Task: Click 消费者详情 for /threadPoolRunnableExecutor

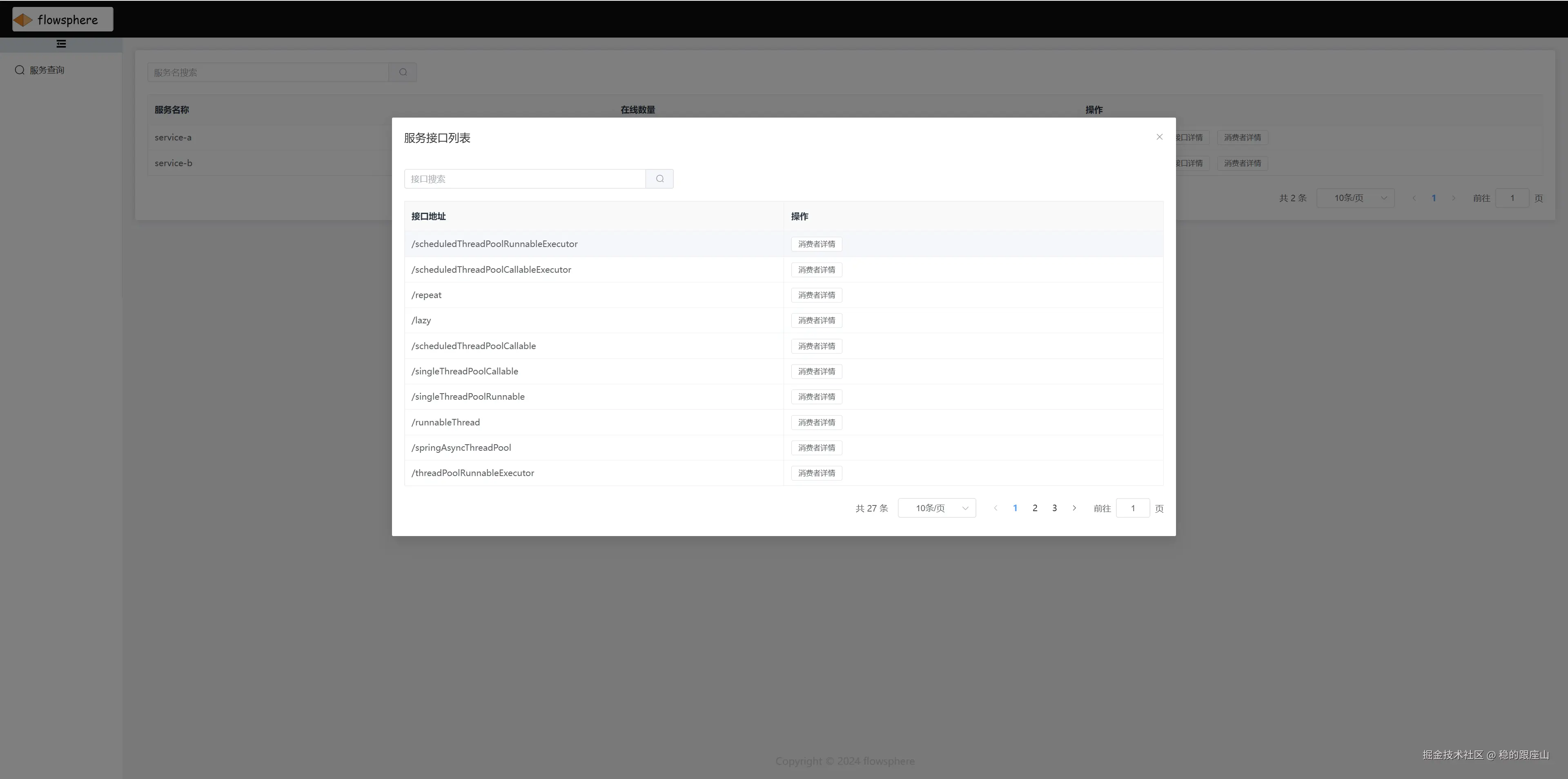Action: [816, 474]
